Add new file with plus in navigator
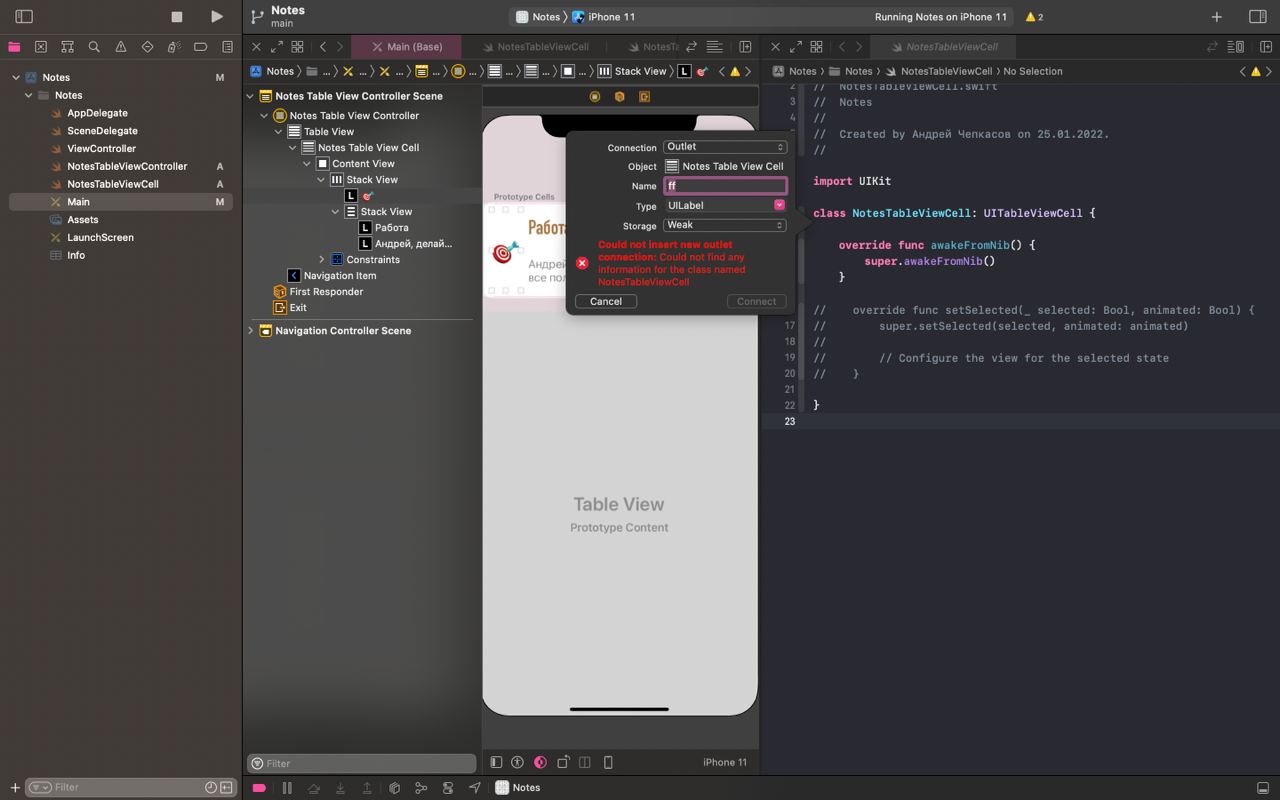This screenshot has width=1280, height=800. pos(14,788)
